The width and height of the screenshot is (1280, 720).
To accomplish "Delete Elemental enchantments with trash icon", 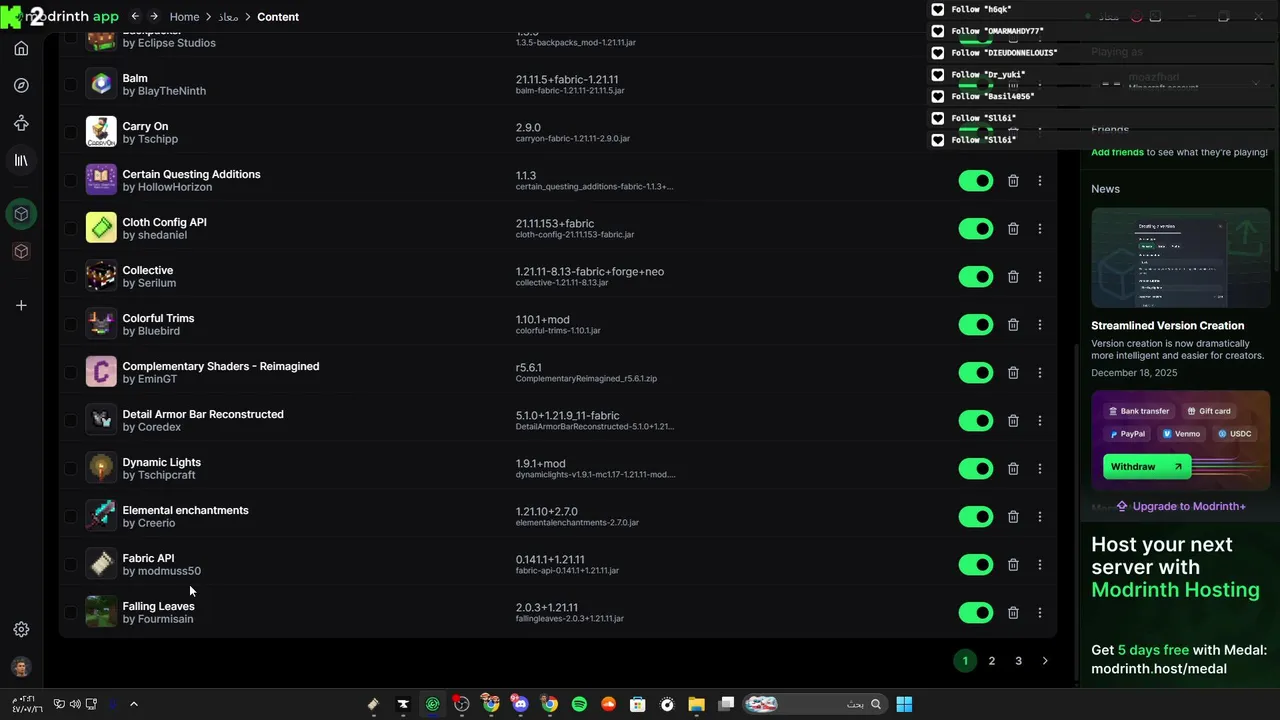I will tap(1013, 516).
